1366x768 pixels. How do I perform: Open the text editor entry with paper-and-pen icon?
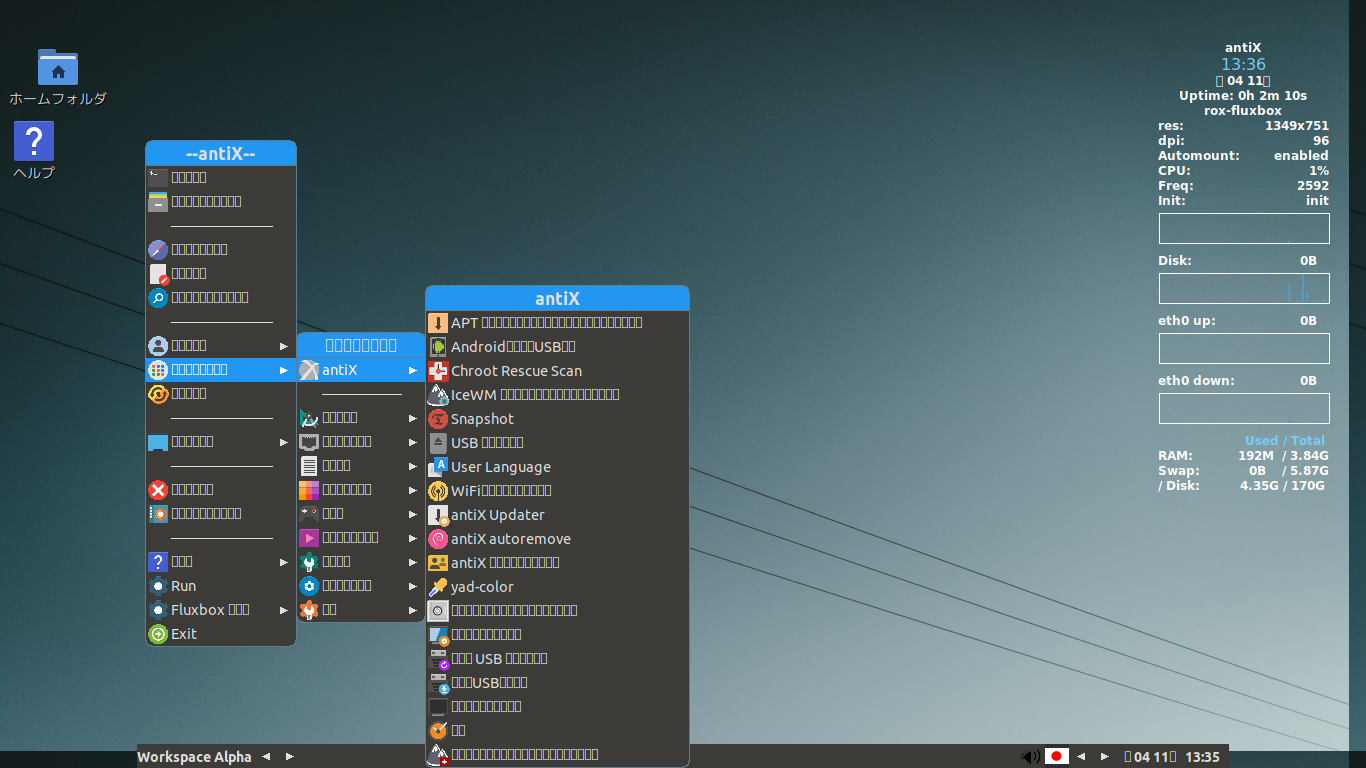(x=221, y=273)
